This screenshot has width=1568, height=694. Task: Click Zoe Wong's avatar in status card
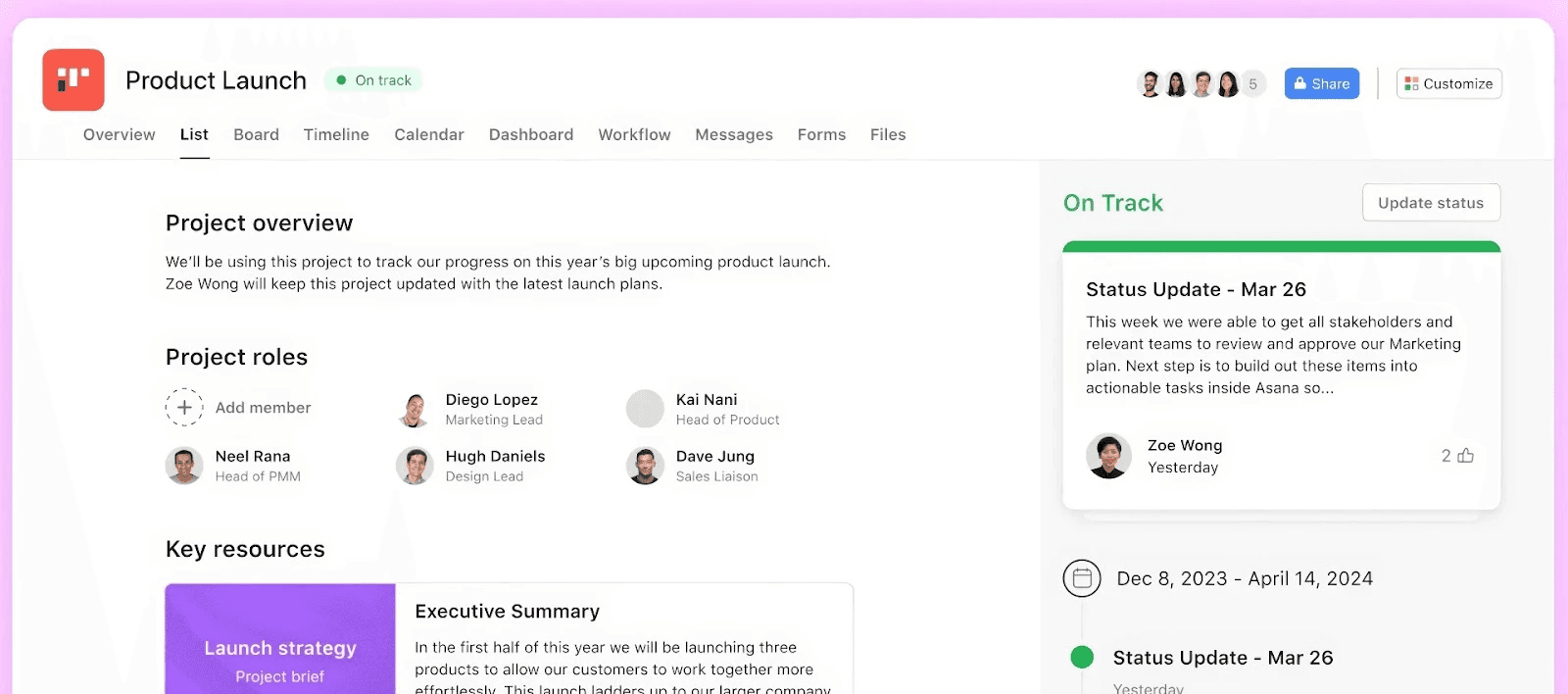point(1108,456)
